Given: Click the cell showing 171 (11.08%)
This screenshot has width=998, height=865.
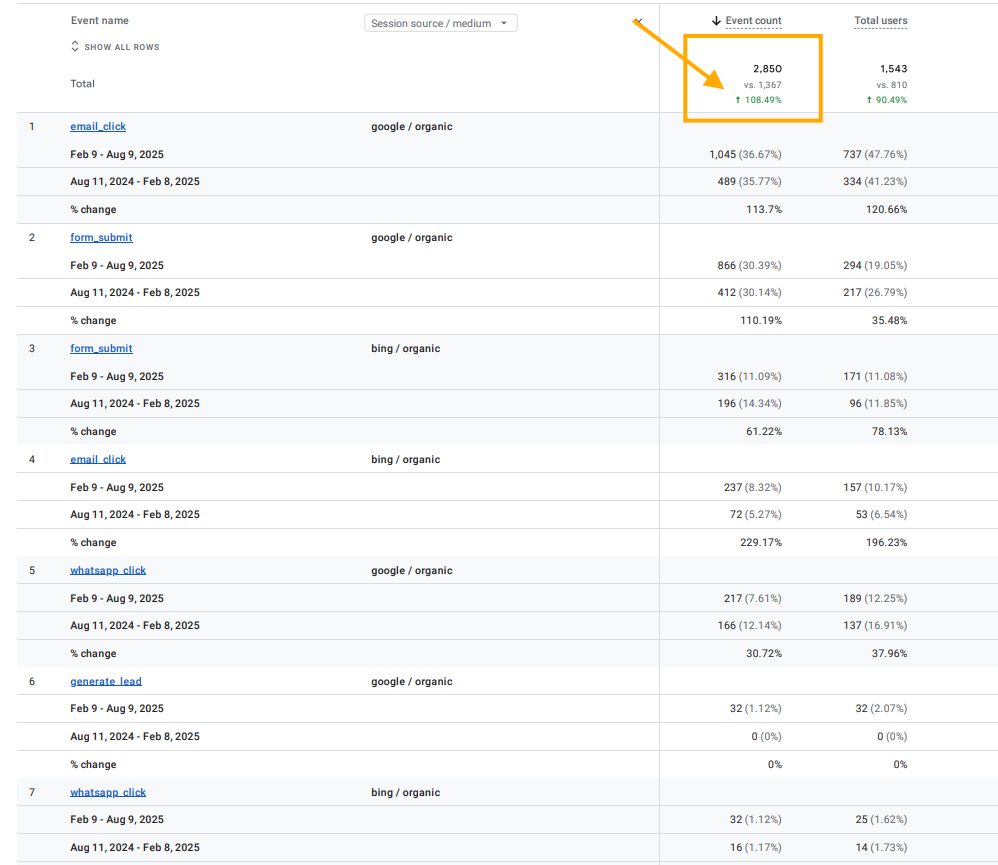Looking at the screenshot, I should point(875,376).
